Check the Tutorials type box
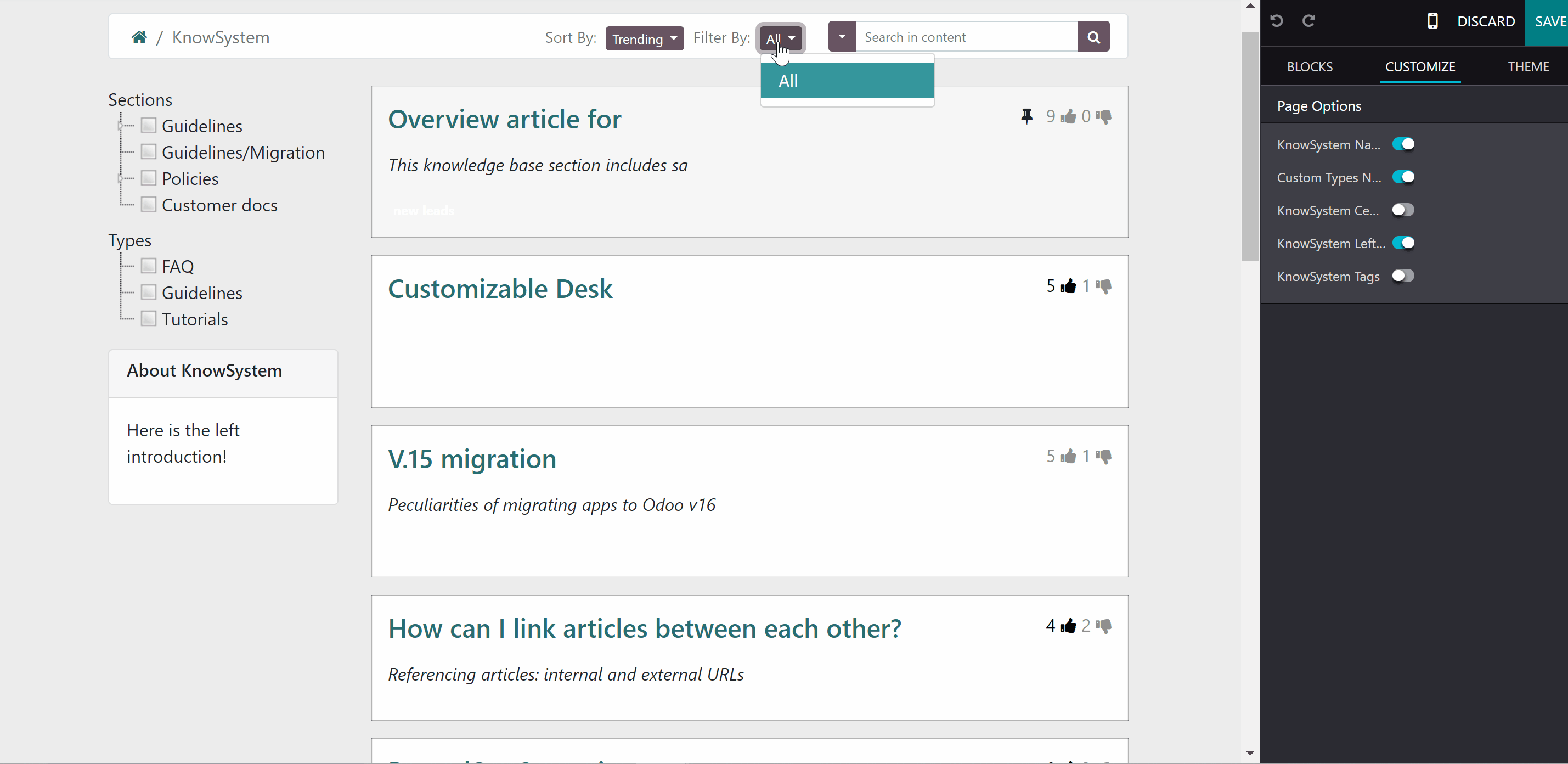The image size is (1568, 764). pyautogui.click(x=149, y=318)
